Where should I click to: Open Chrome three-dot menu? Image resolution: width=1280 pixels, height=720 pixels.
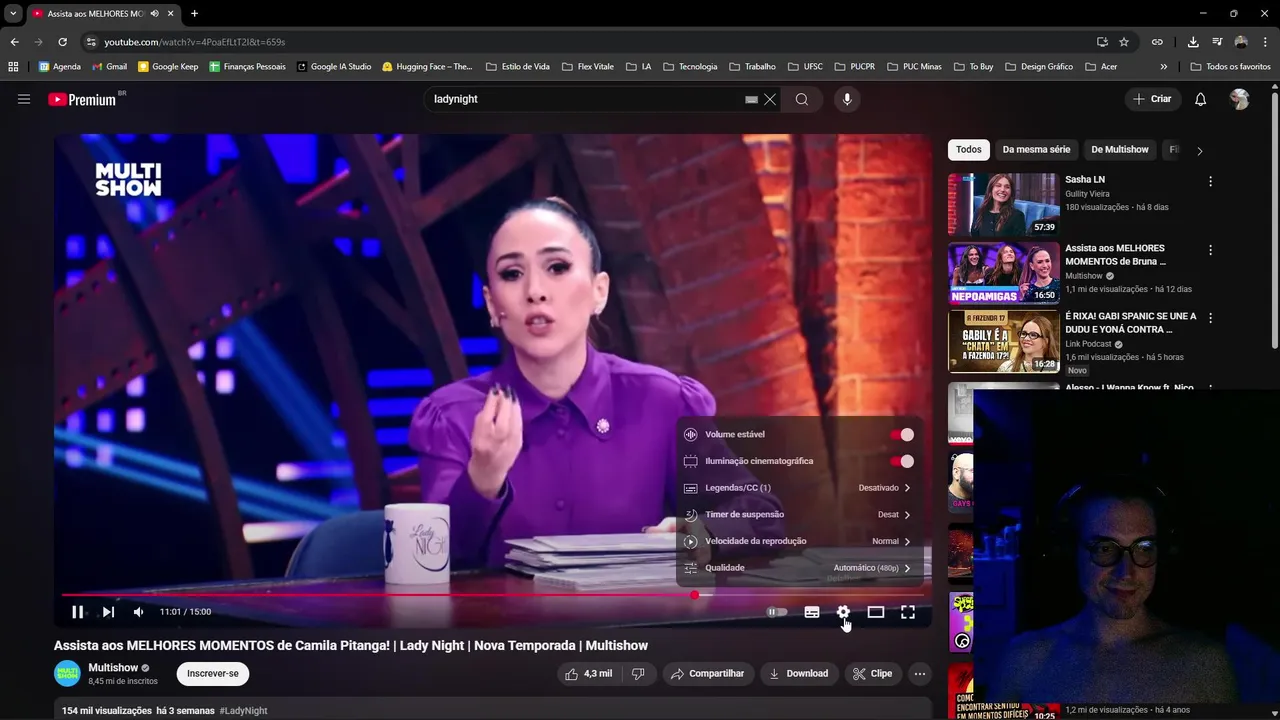tap(1265, 42)
